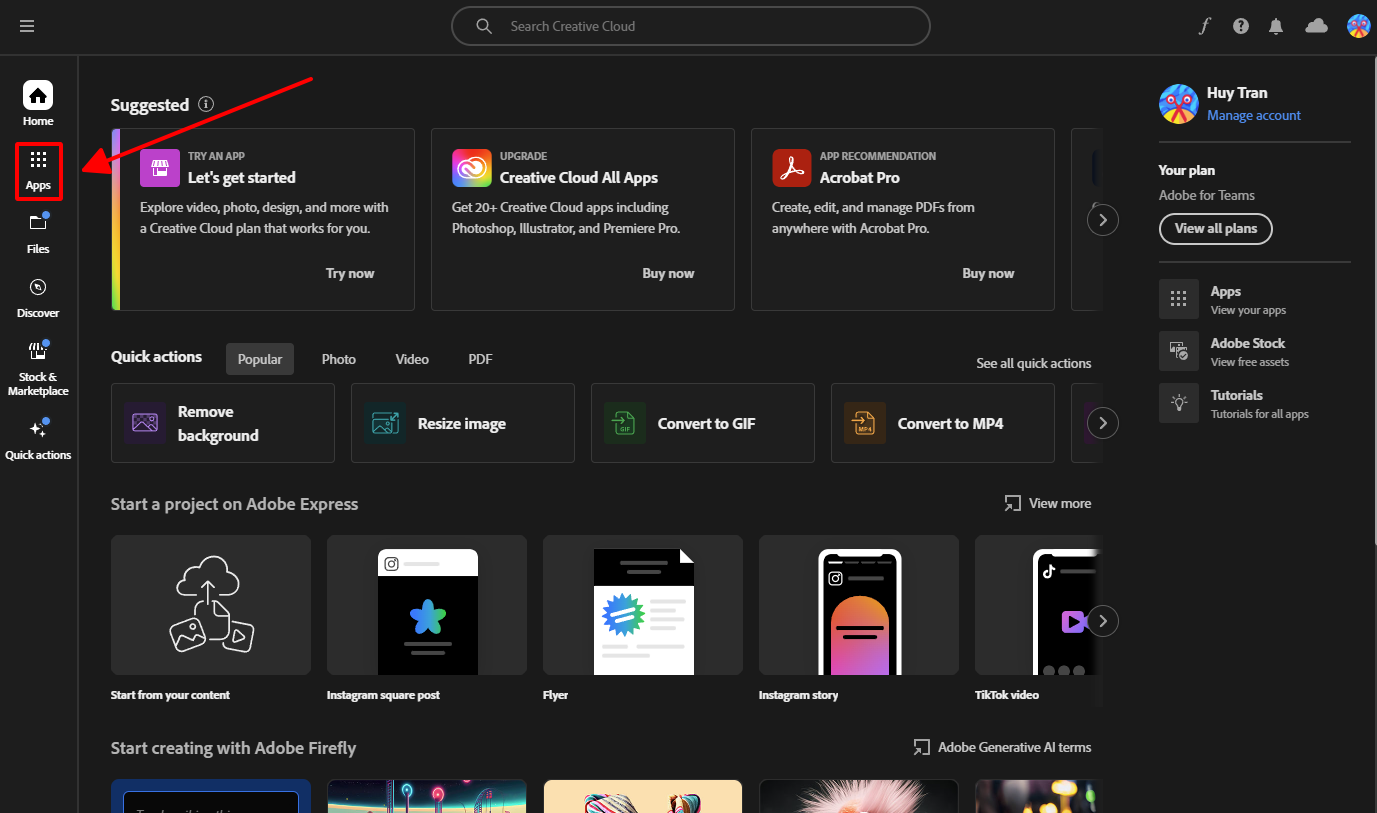Show more Adobe Express templates chevron
The height and width of the screenshot is (813, 1377).
pyautogui.click(x=1102, y=621)
